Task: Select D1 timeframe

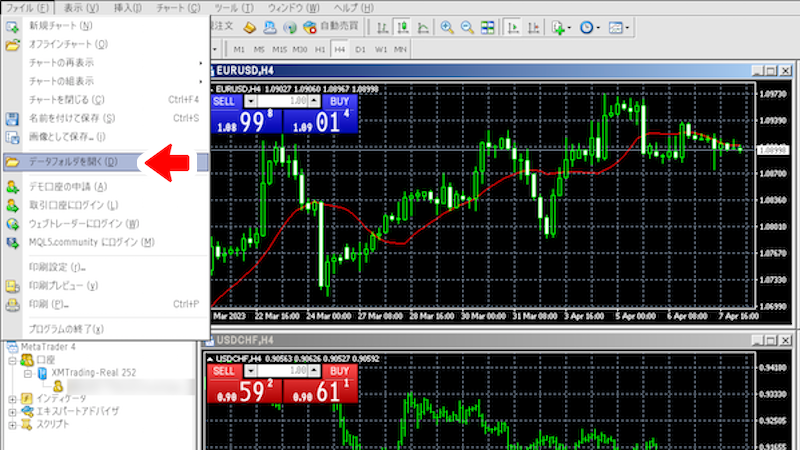Action: coord(360,49)
